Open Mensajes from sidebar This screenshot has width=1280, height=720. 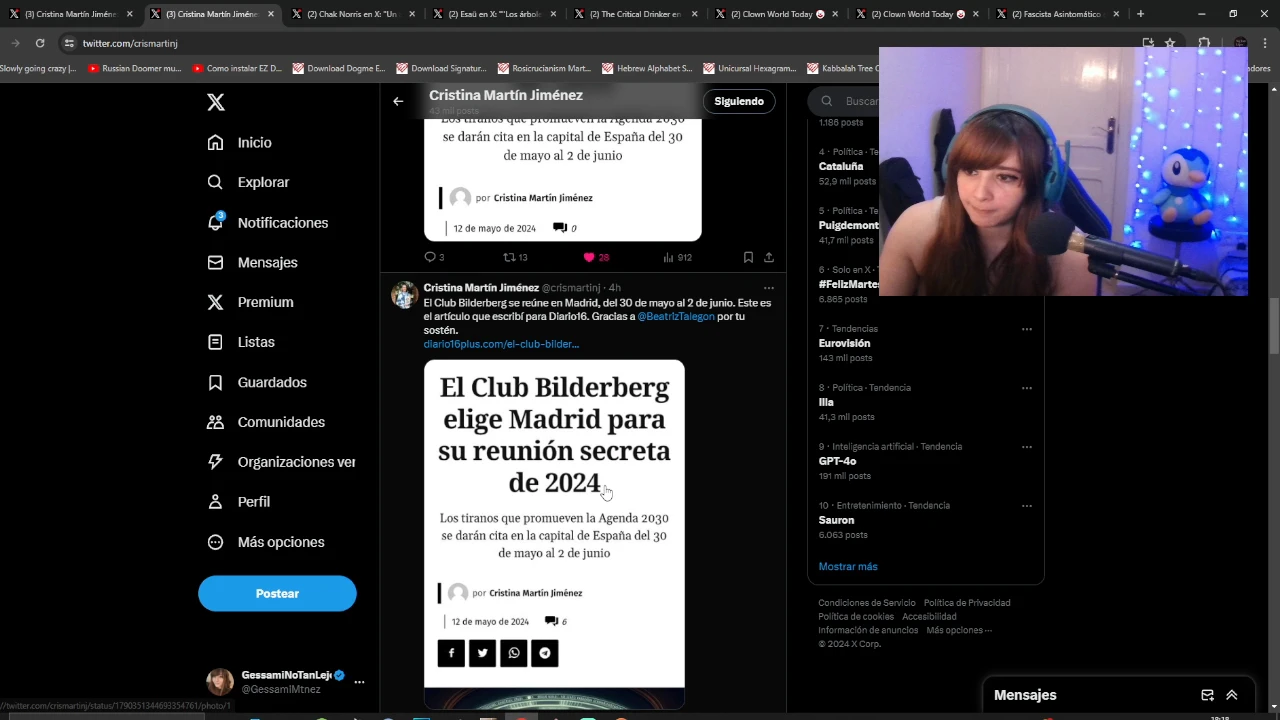(x=252, y=262)
